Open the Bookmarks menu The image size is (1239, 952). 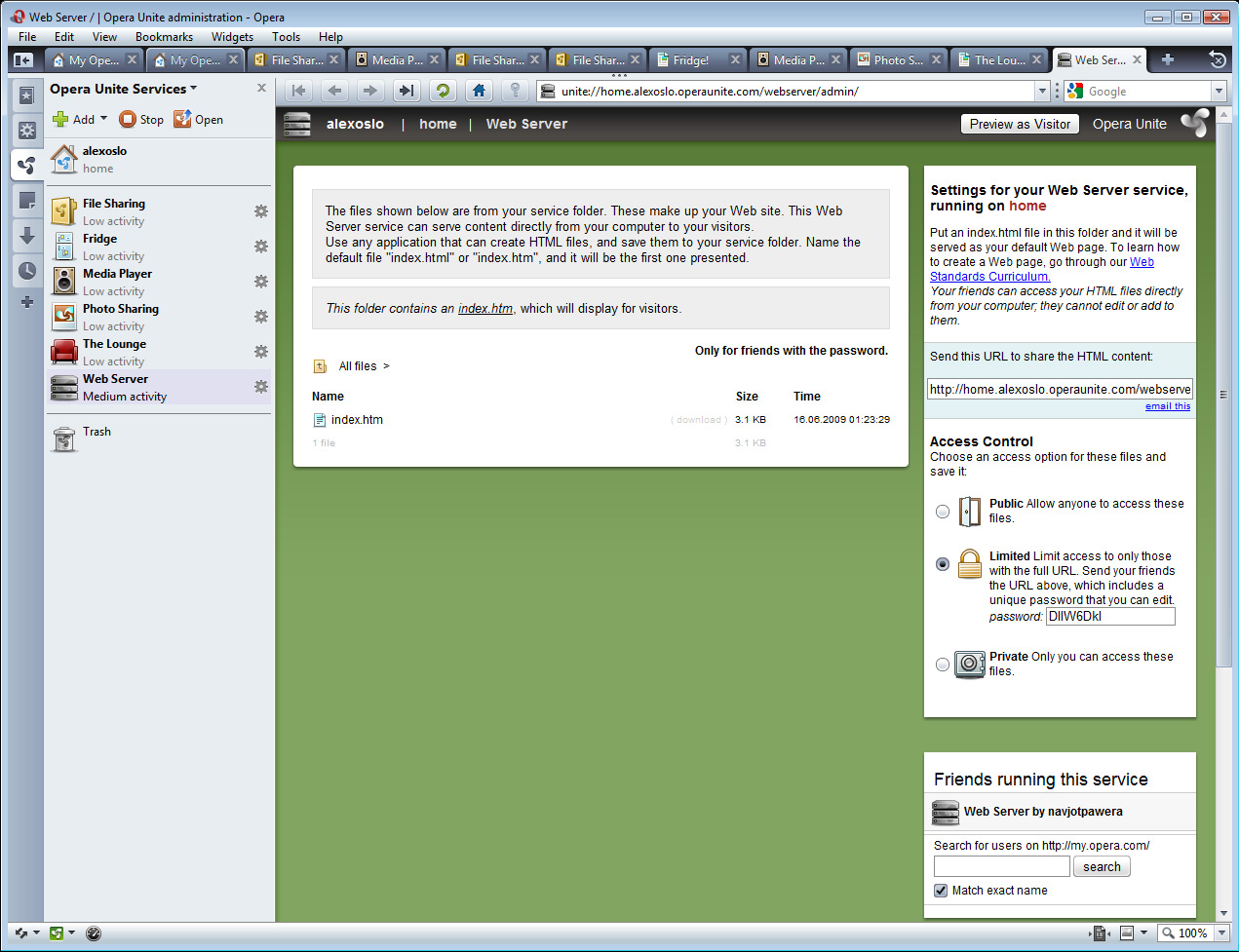click(164, 37)
